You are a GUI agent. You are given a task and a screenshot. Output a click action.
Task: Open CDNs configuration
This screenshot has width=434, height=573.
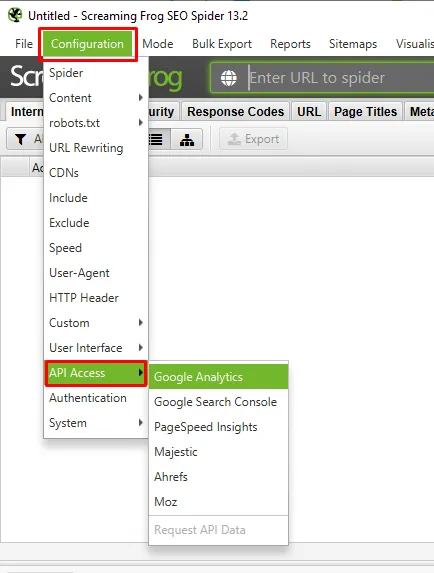click(x=96, y=173)
